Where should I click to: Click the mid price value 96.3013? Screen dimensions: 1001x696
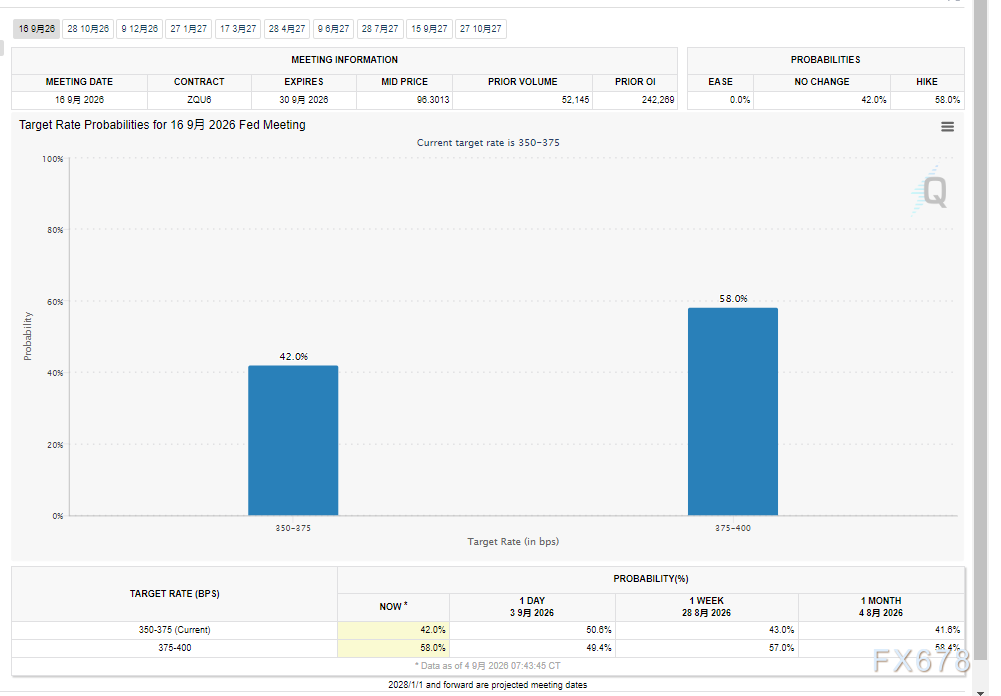click(433, 100)
